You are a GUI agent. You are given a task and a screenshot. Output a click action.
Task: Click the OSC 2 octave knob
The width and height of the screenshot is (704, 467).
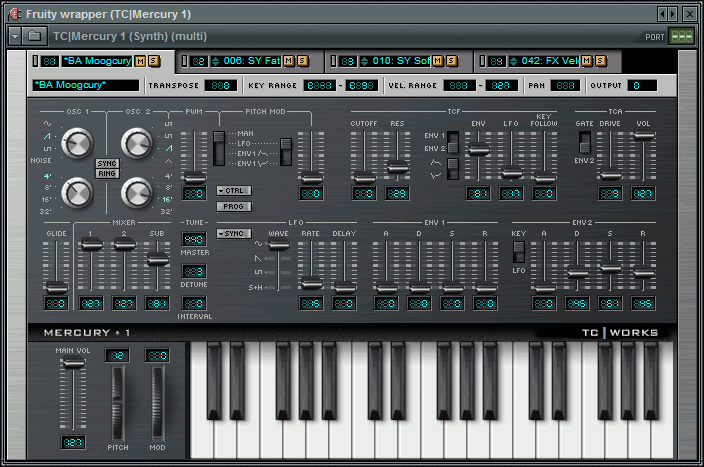137,190
